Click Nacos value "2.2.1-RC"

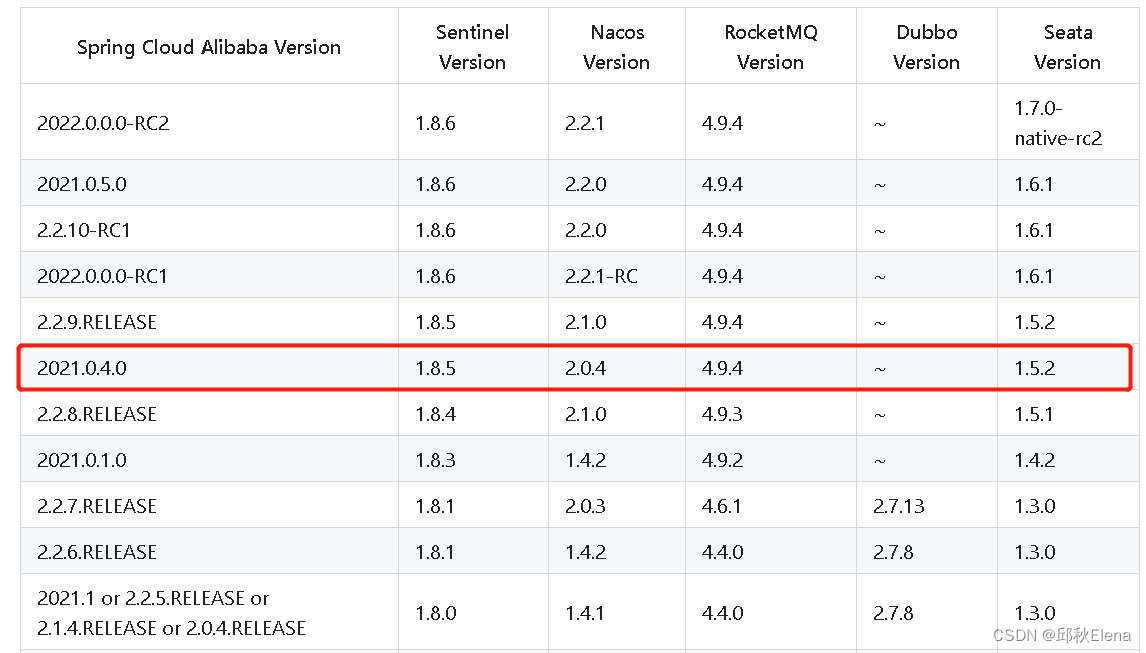pos(602,276)
